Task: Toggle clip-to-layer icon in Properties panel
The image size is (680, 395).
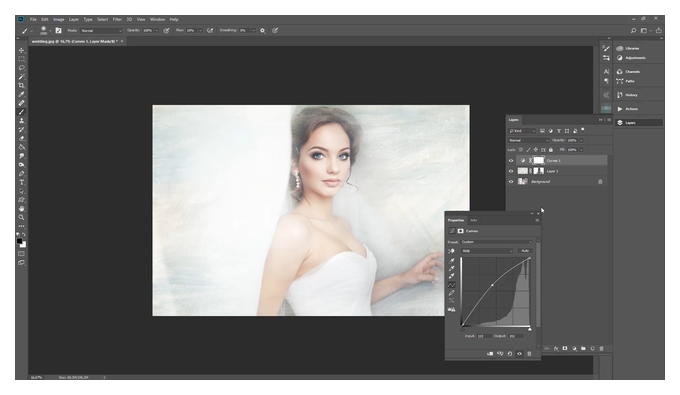Action: tap(490, 353)
